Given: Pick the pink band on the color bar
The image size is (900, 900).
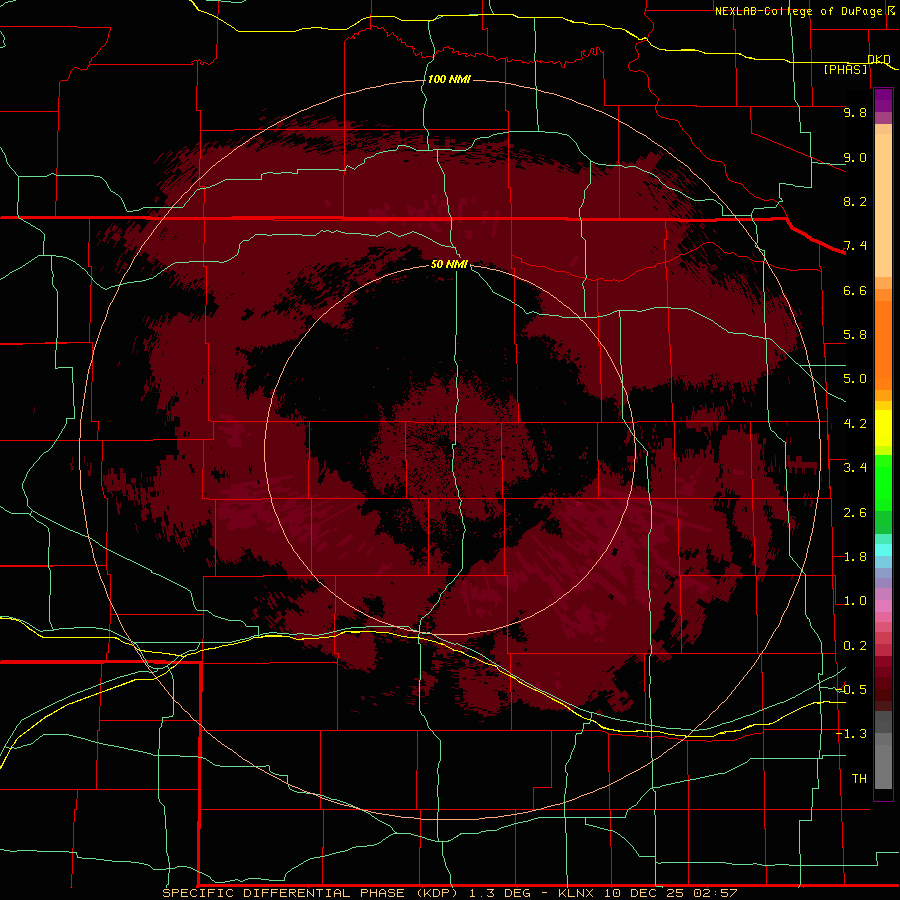Looking at the screenshot, I should [883, 606].
